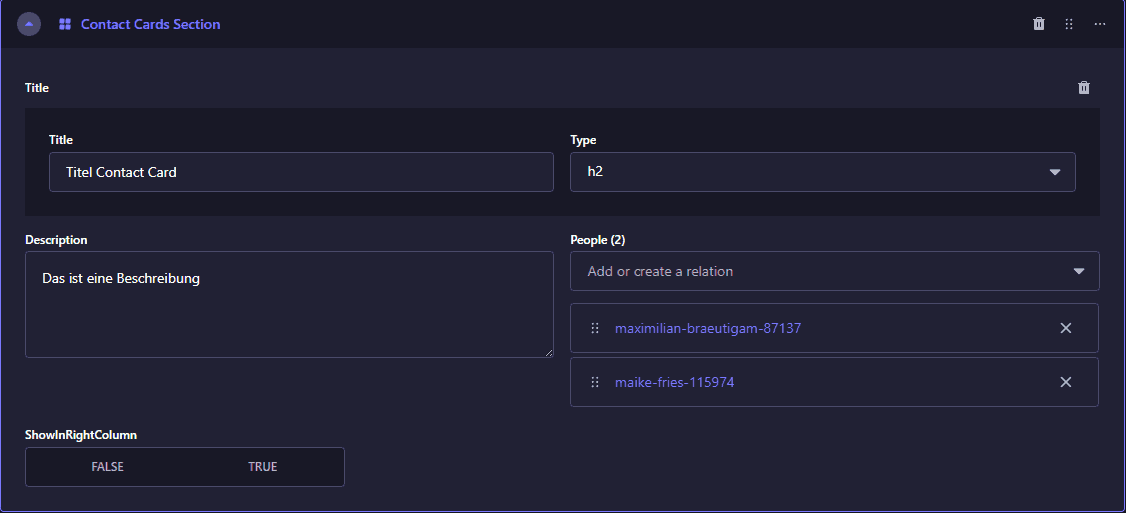Viewport: 1126px width, 513px height.
Task: Click drag handle for maike-fries-115974
Action: (595, 382)
